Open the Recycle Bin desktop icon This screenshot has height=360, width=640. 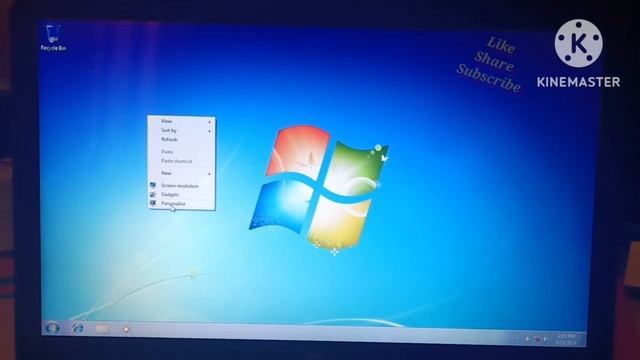point(53,38)
